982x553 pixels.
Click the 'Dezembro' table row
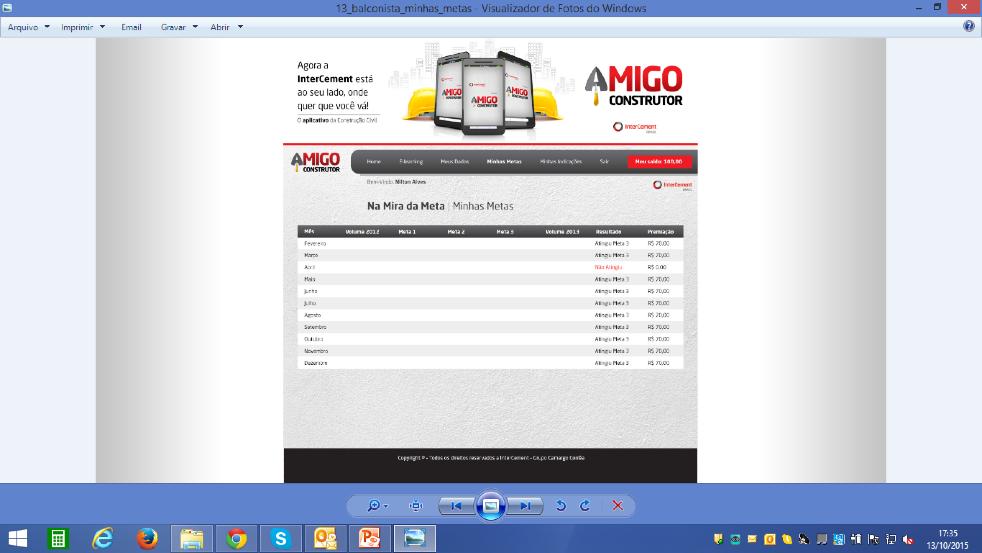(490, 363)
